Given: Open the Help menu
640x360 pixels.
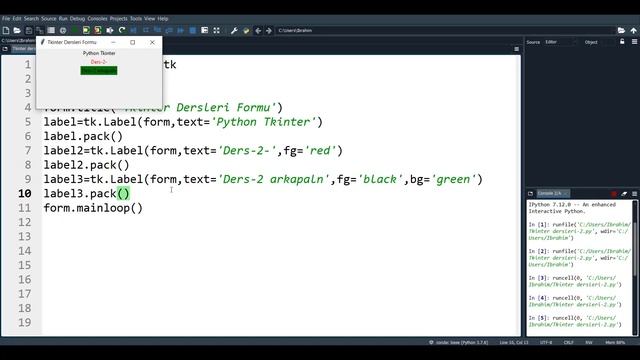Looking at the screenshot, I should [x=163, y=19].
